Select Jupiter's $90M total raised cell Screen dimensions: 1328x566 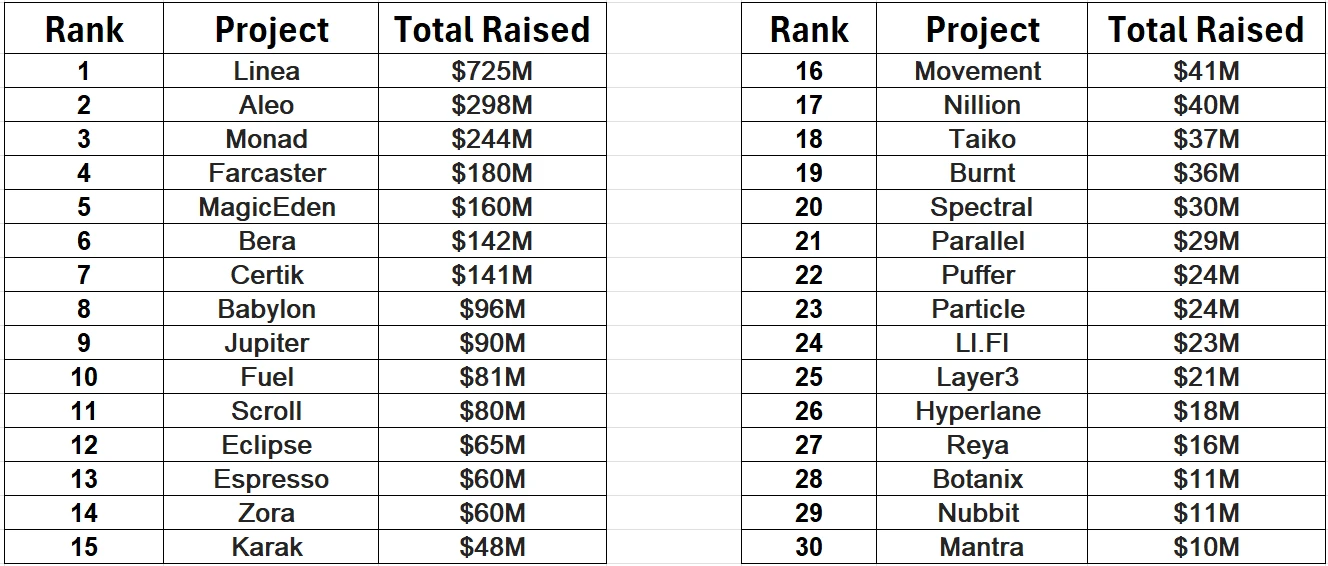tap(492, 344)
